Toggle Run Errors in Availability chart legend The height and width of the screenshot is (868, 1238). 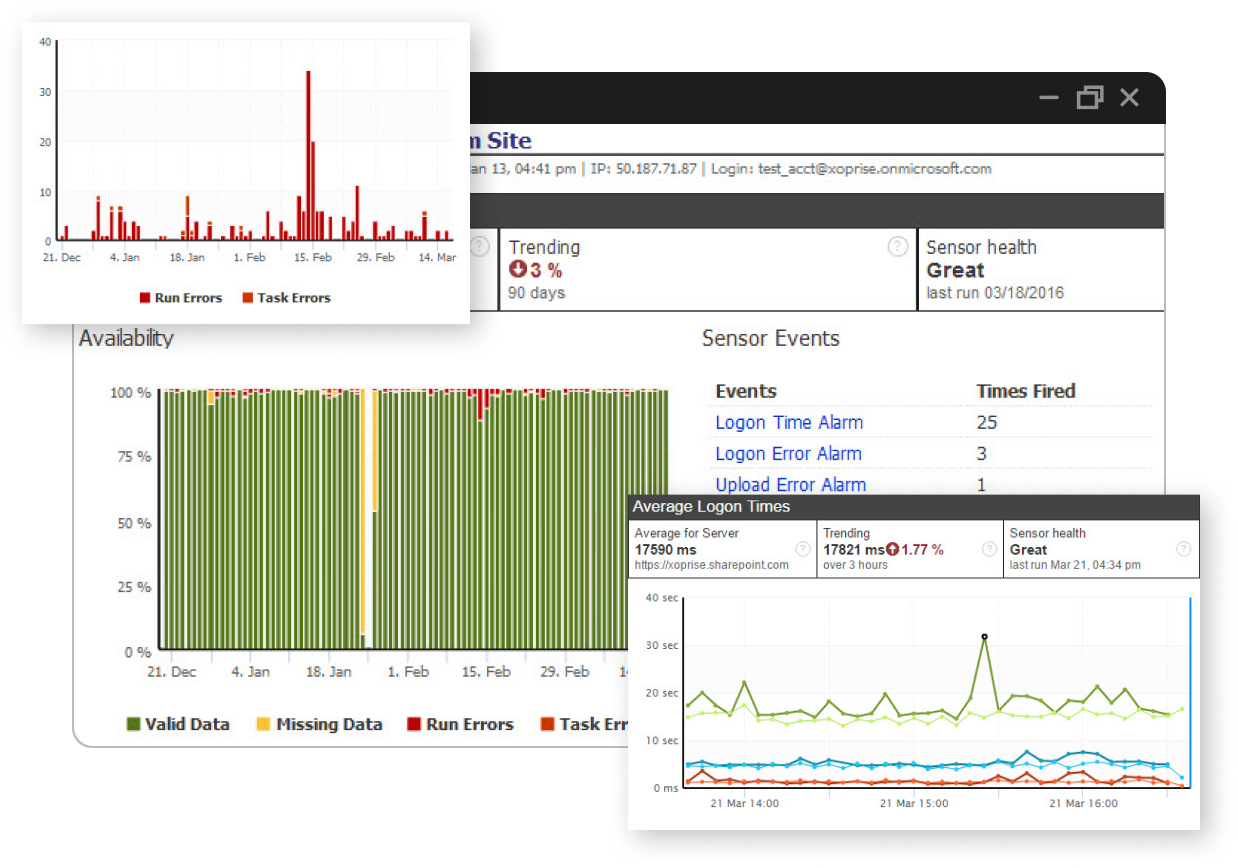tap(460, 724)
